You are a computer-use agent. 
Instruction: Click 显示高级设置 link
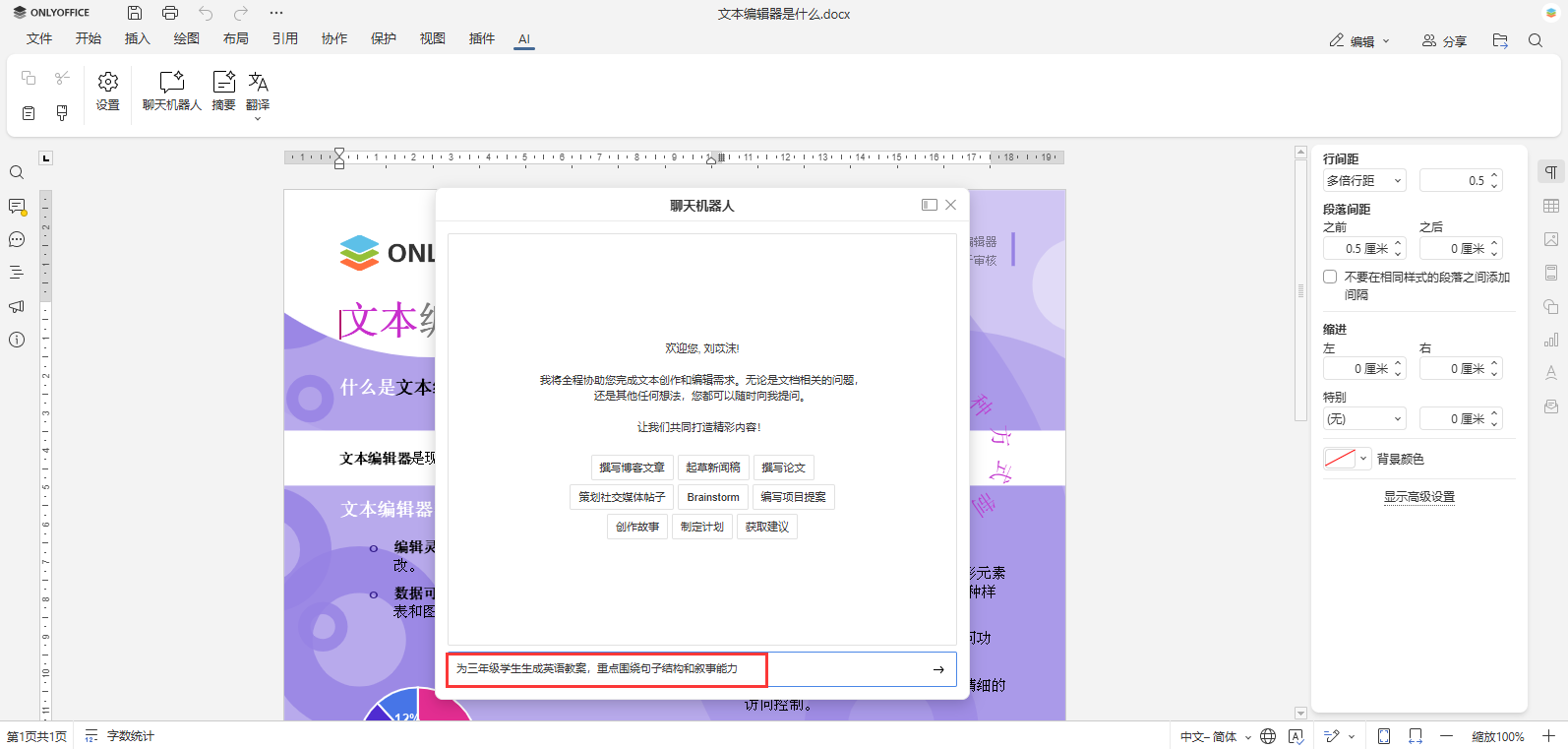(1419, 497)
